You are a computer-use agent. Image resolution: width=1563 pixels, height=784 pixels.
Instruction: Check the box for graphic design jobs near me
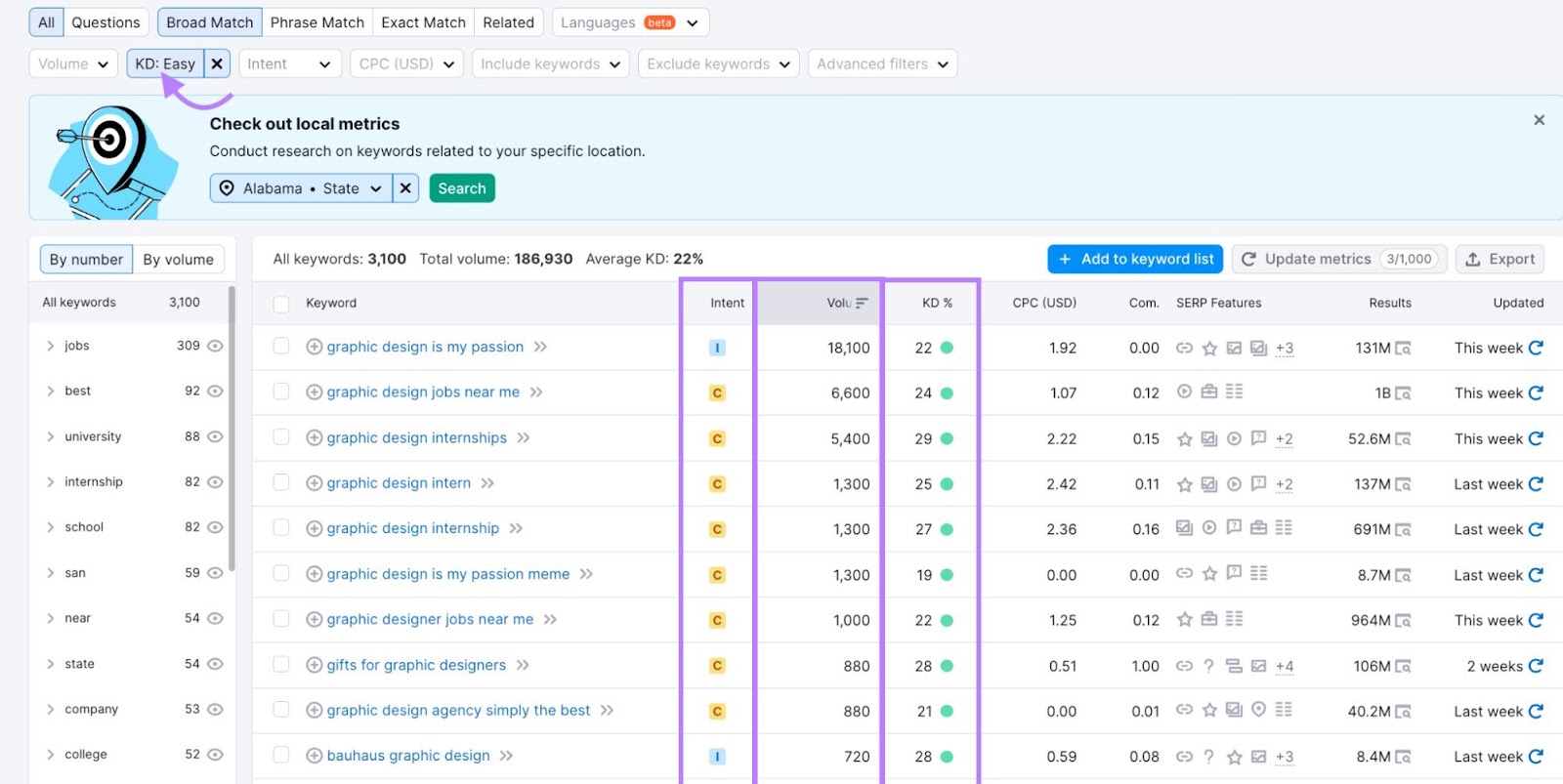pos(281,392)
